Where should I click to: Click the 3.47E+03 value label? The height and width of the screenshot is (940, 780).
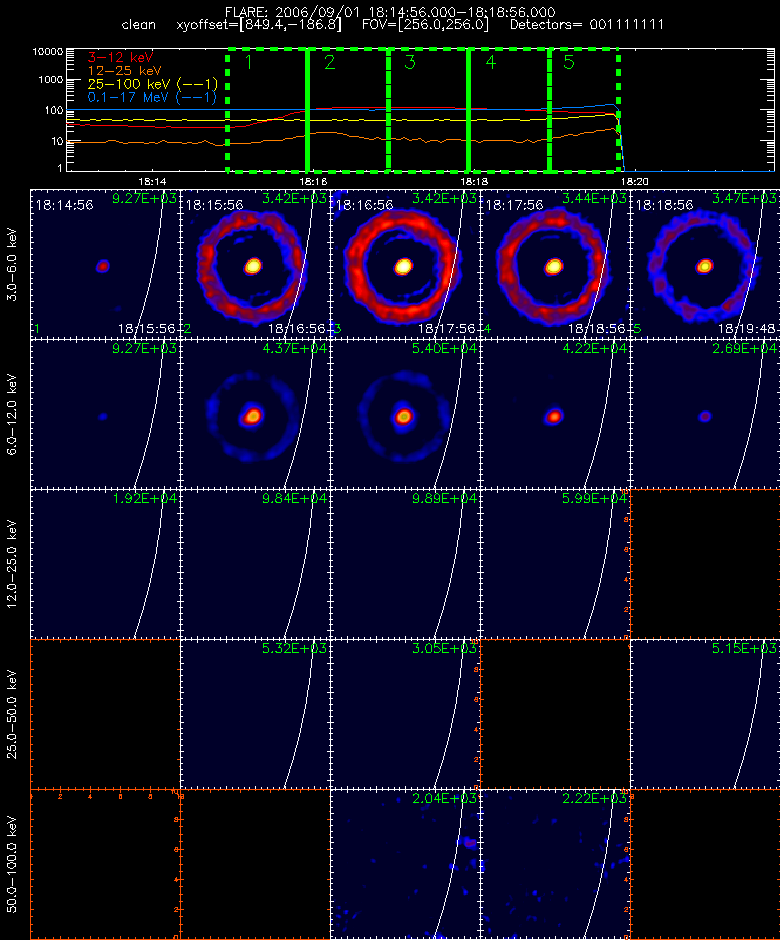click(x=743, y=198)
